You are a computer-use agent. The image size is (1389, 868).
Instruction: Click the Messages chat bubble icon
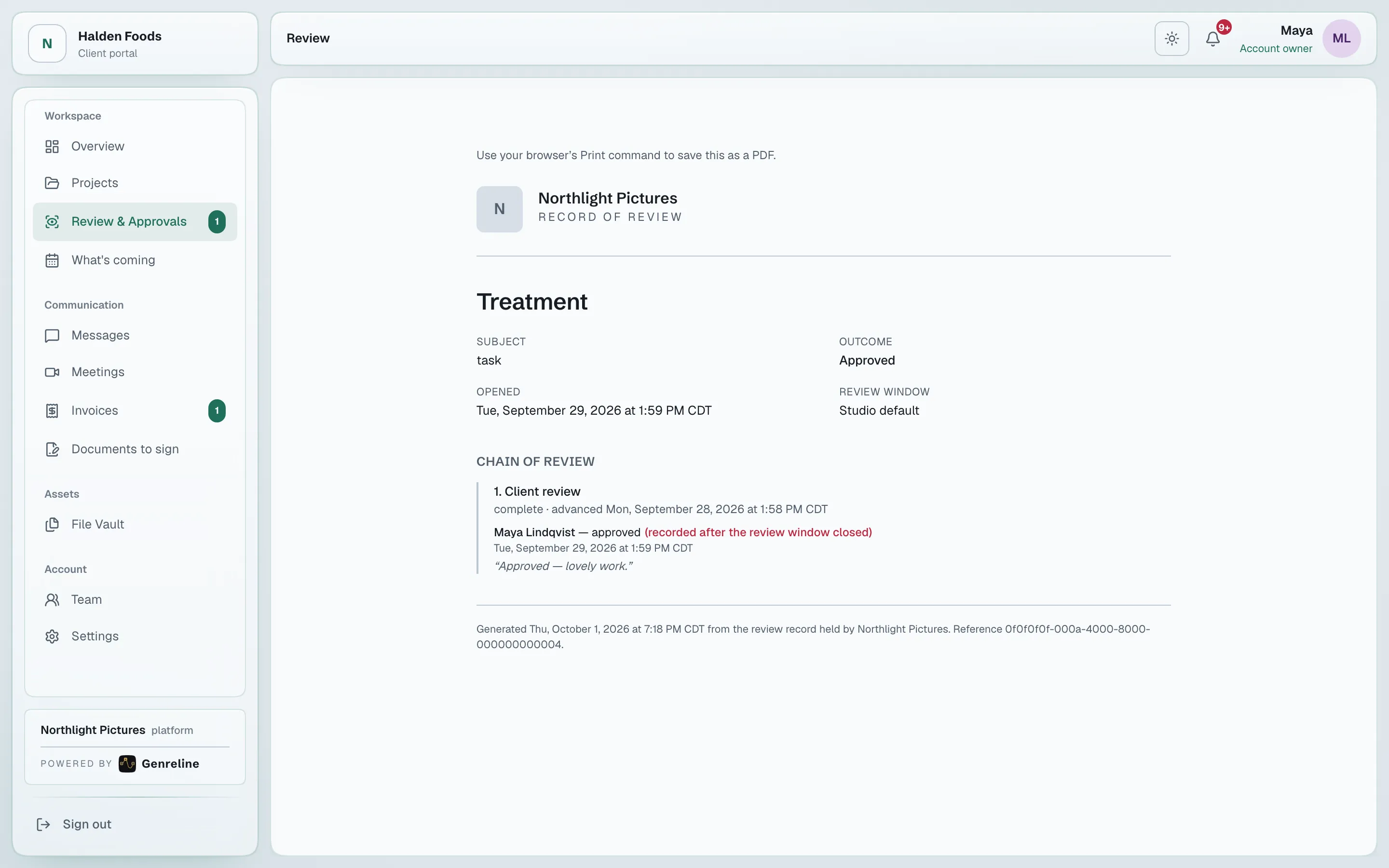[52, 335]
